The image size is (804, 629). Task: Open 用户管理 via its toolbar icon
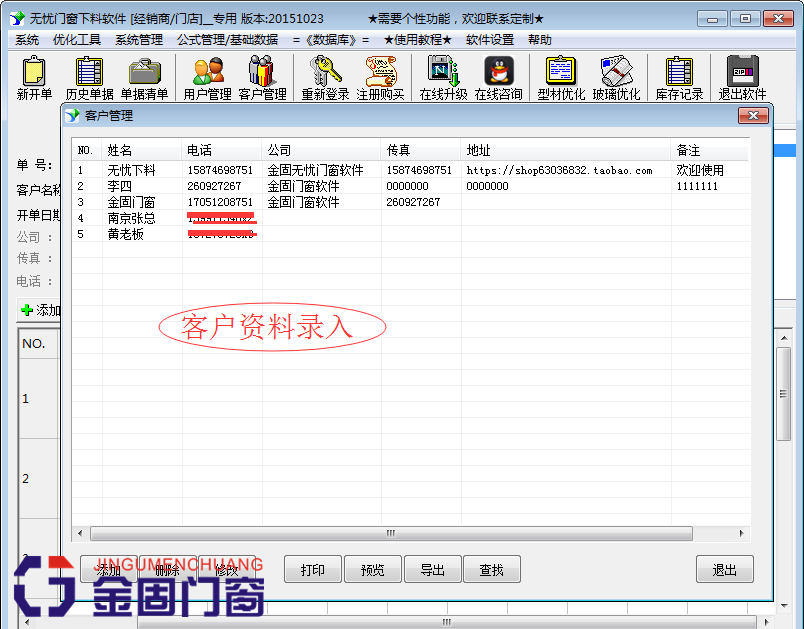(206, 77)
